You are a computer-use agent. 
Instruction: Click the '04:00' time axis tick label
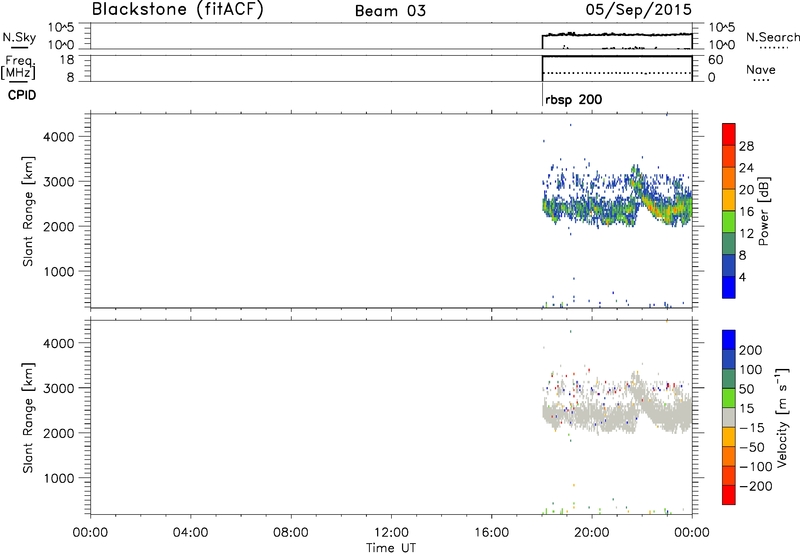pos(190,533)
